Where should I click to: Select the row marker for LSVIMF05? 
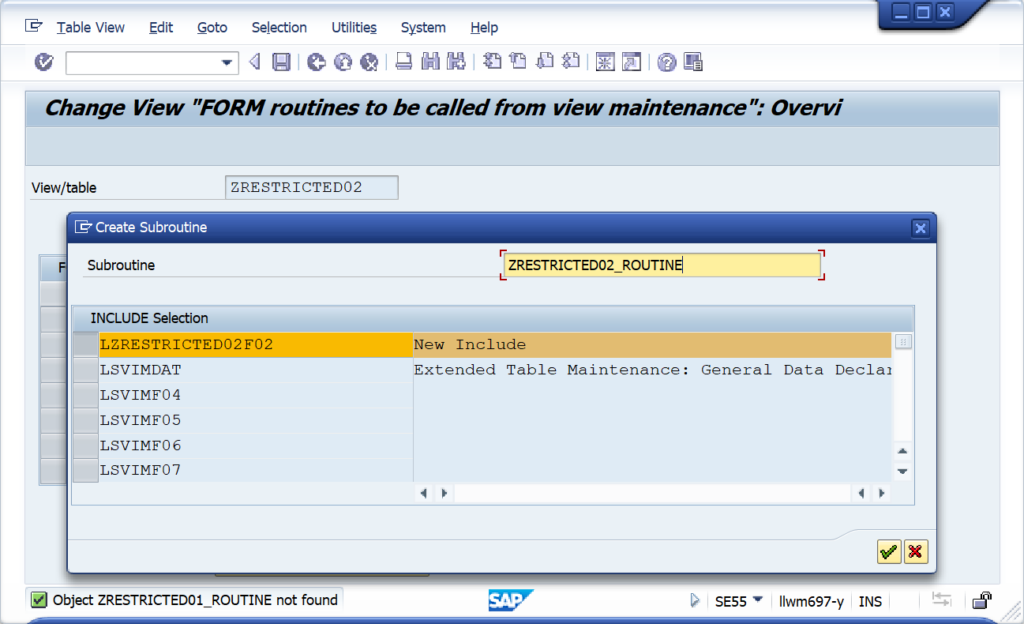point(86,420)
